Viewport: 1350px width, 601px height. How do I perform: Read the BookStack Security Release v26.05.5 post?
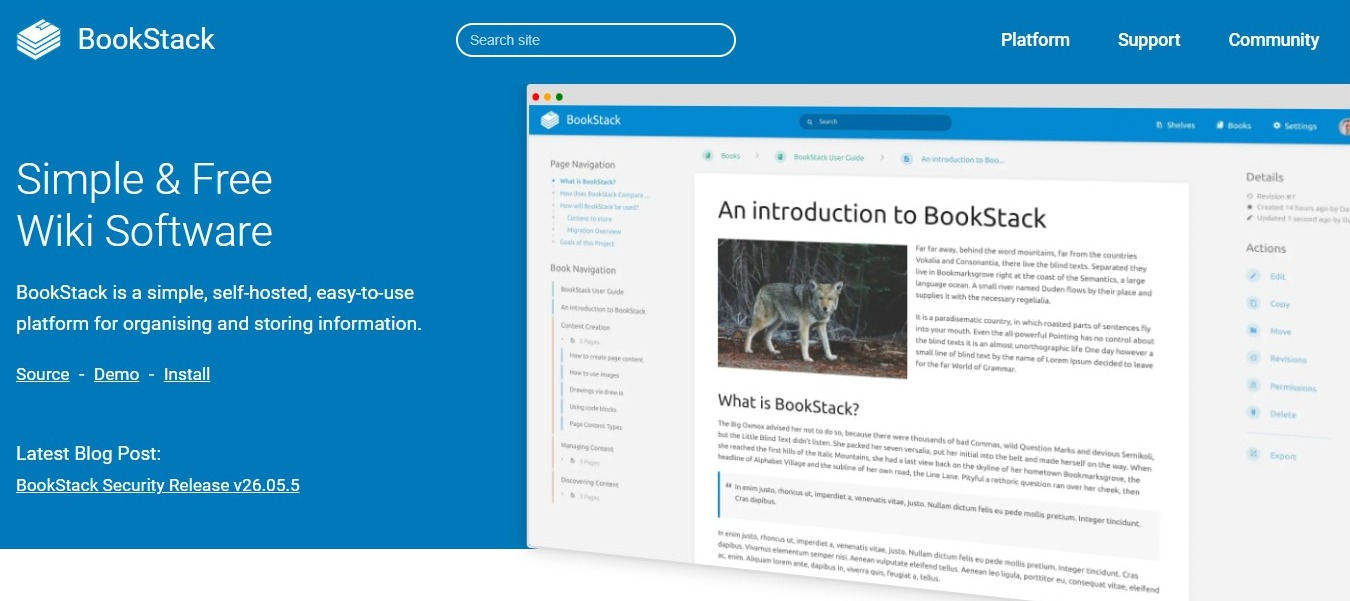click(158, 485)
